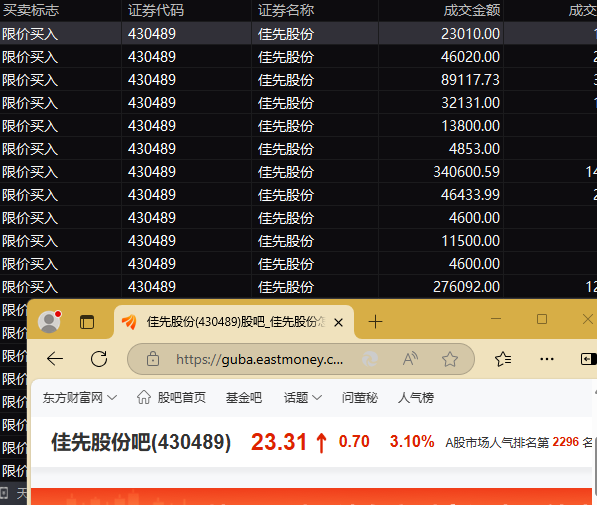Select the row with amount 46433.99
The image size is (597, 505).
point(298,195)
